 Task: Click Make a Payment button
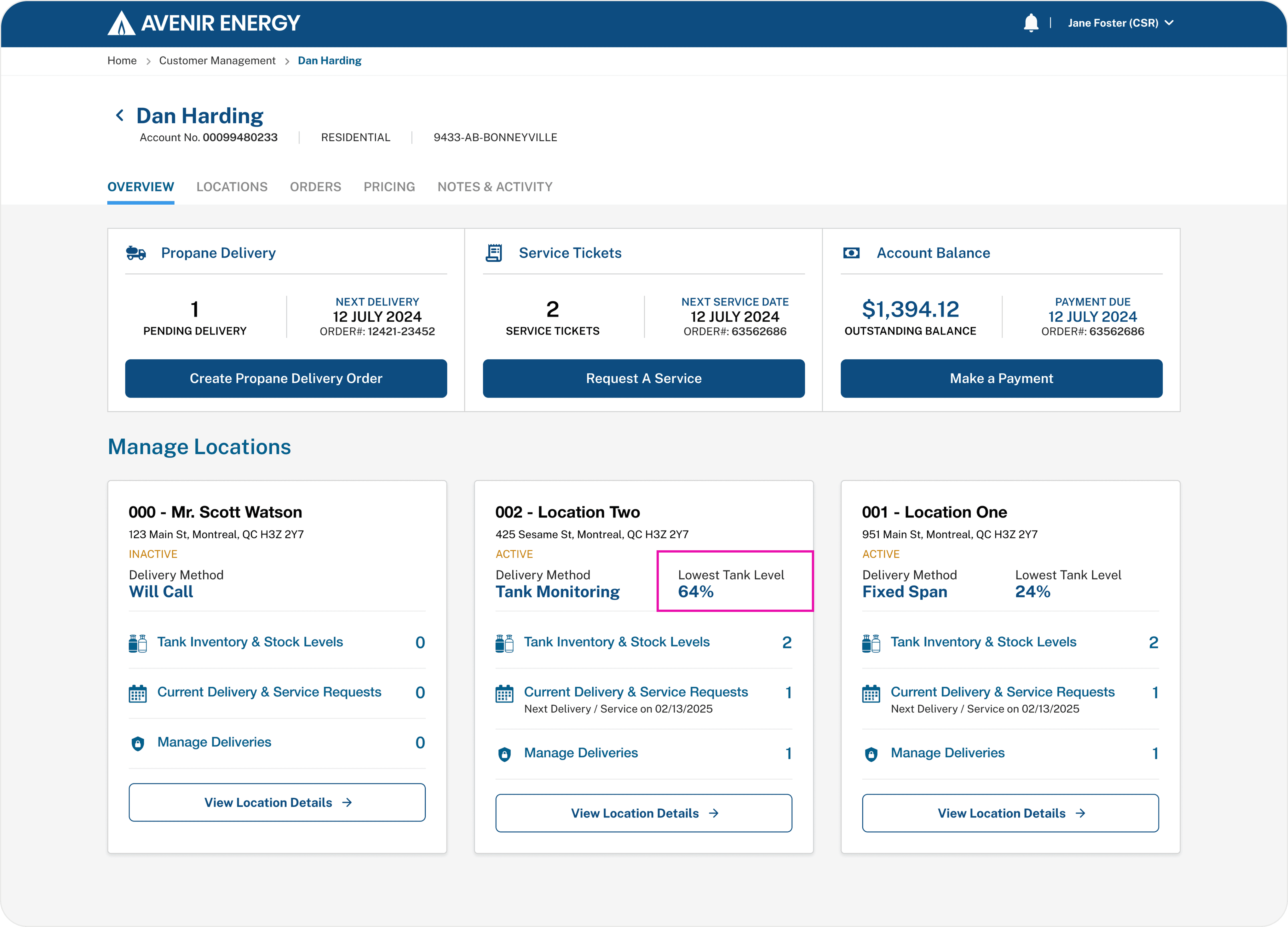1001,379
